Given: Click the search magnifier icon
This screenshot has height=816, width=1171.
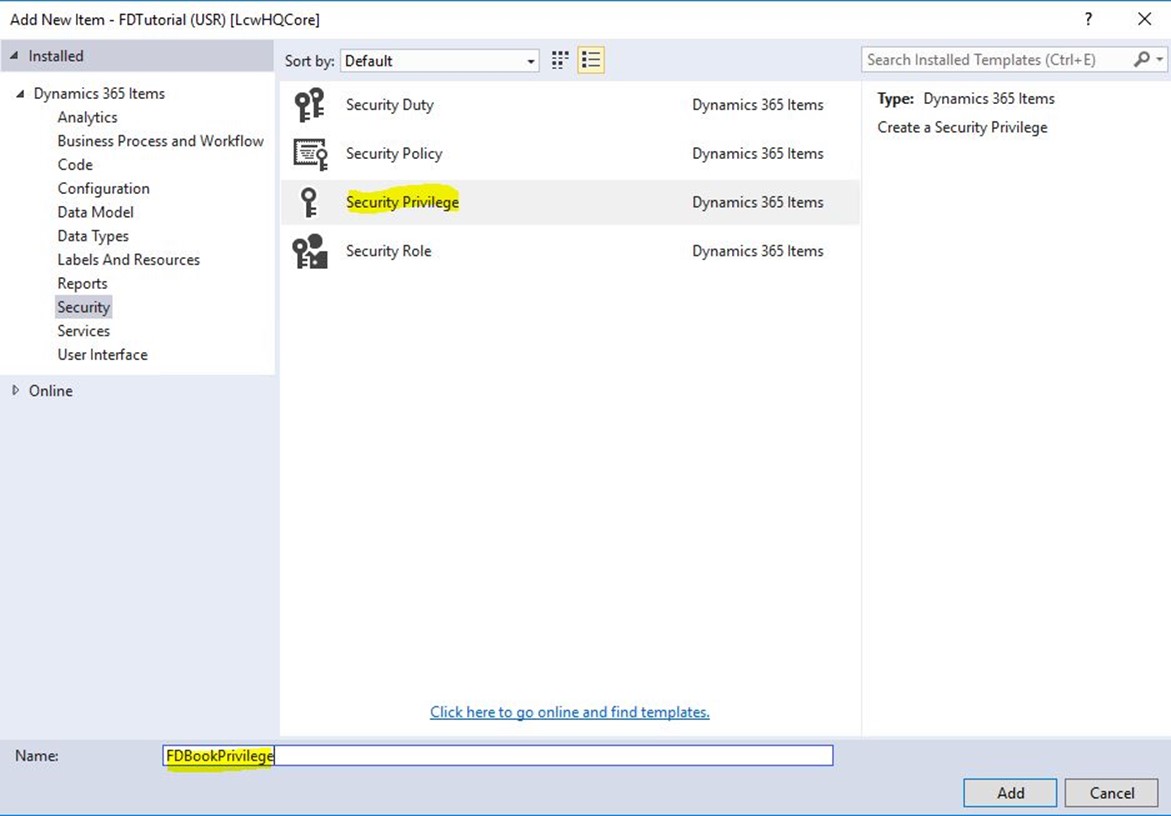Looking at the screenshot, I should click(1141, 60).
